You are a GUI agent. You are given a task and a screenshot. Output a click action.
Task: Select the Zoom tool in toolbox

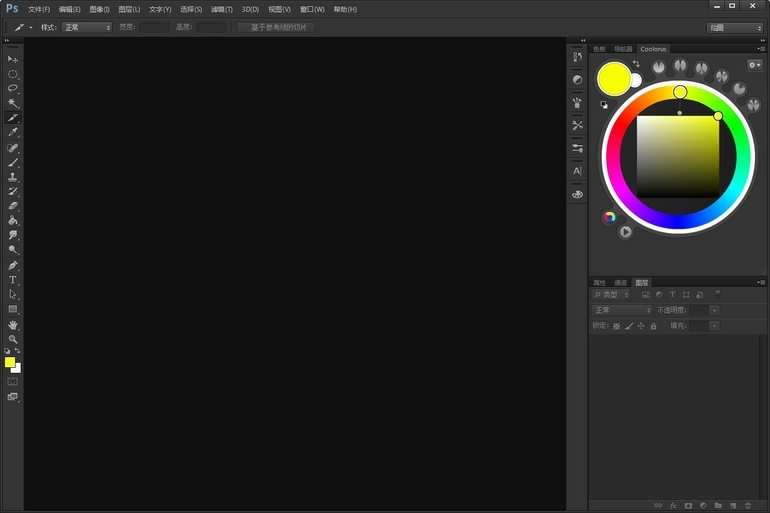pyautogui.click(x=13, y=340)
